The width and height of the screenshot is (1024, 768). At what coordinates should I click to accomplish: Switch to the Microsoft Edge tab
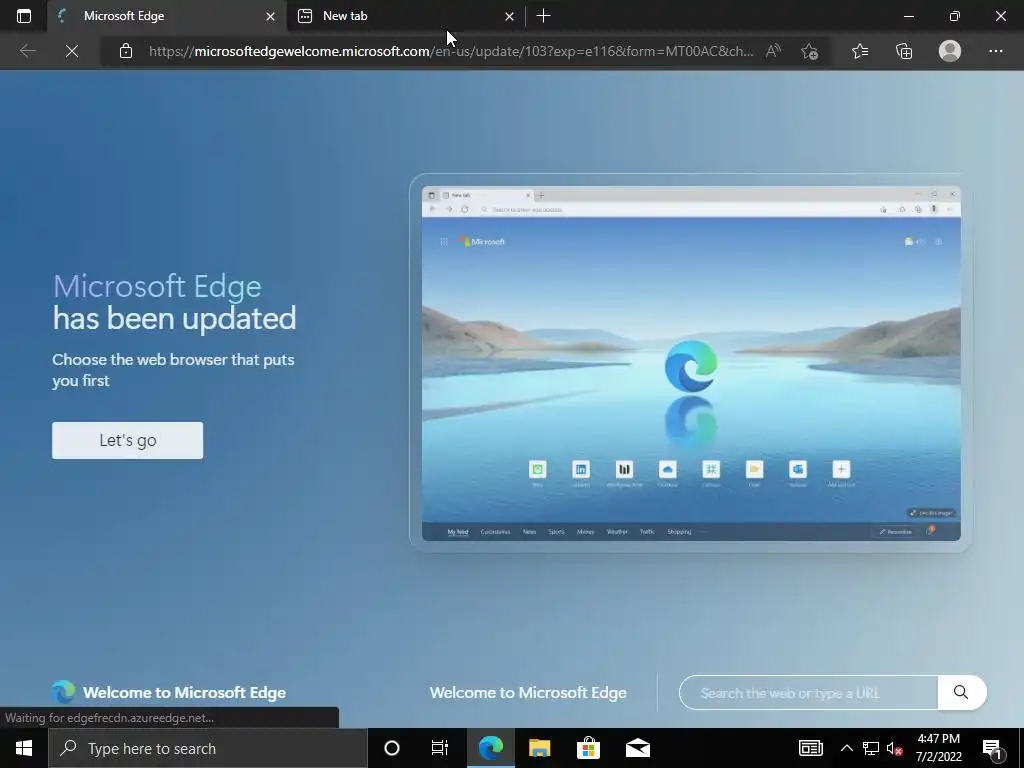[167, 16]
